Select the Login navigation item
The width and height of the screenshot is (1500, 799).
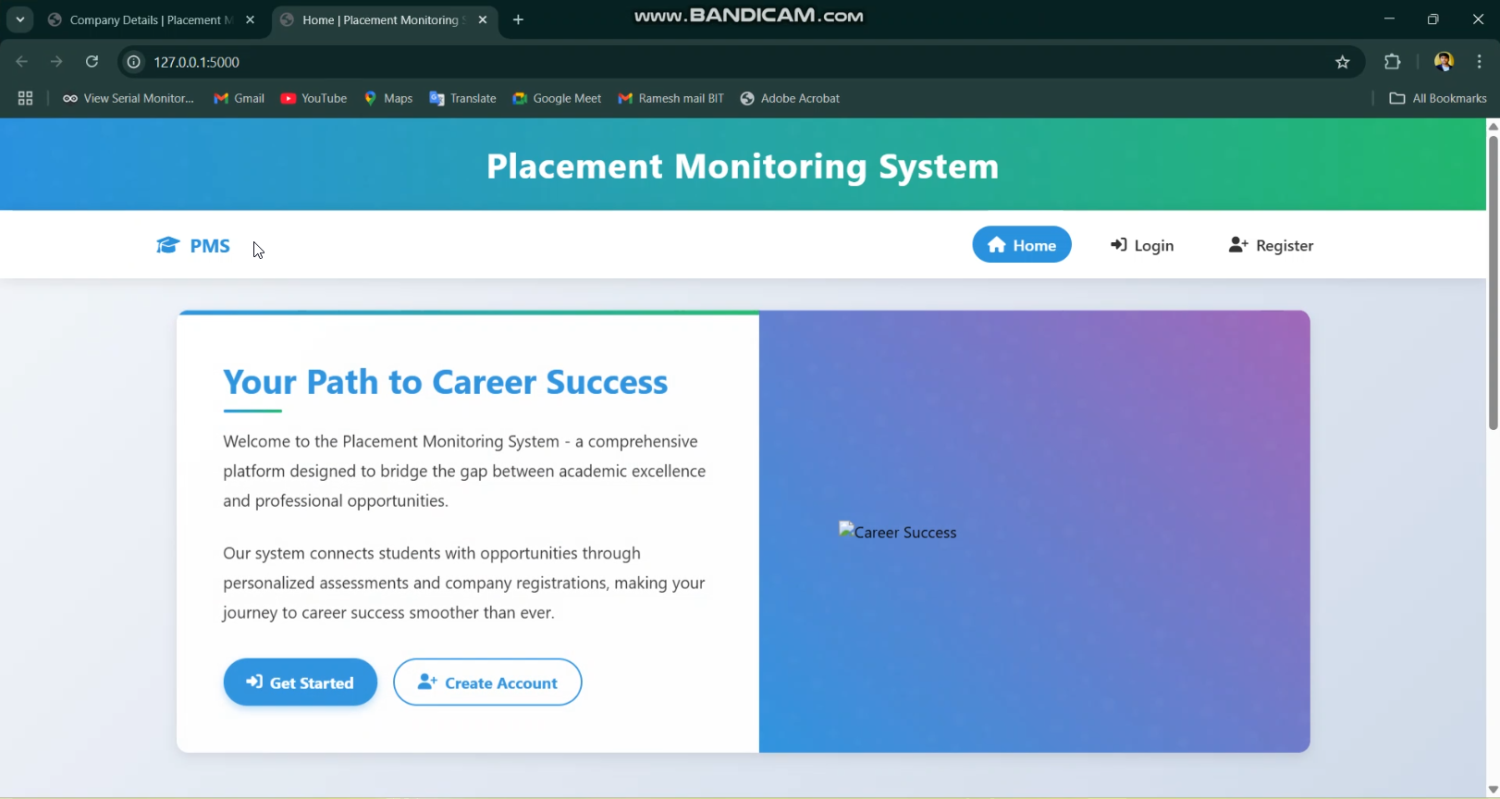(1141, 245)
